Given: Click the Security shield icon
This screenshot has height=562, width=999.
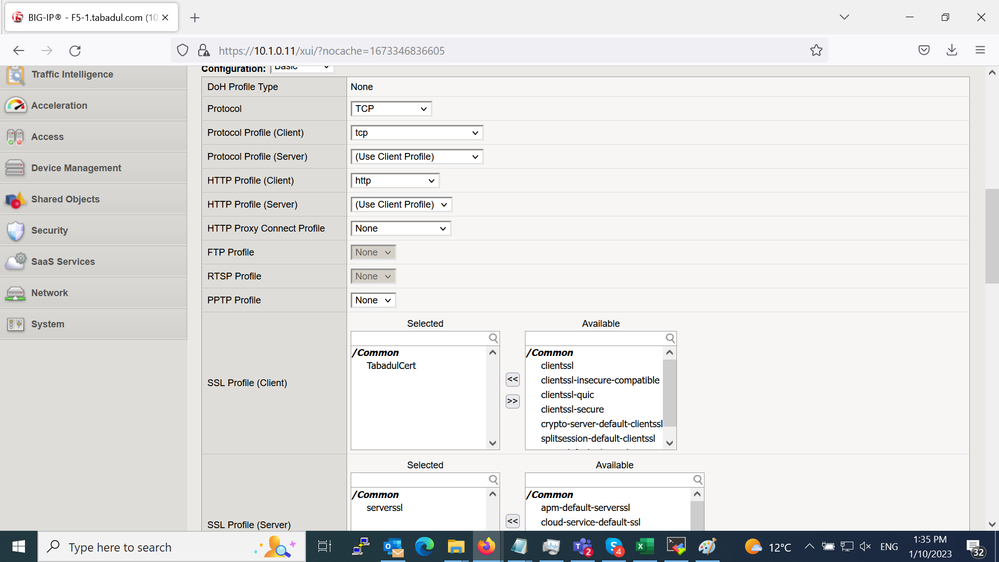Looking at the screenshot, I should pos(15,231).
